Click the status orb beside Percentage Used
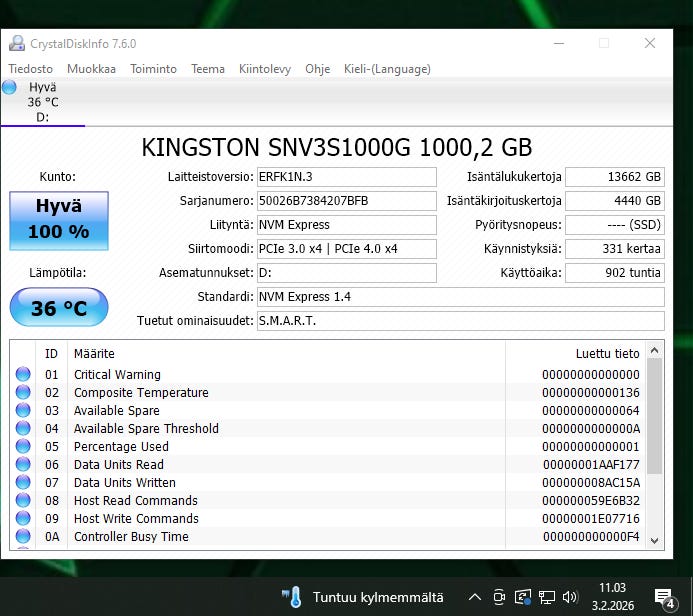 pos(23,447)
